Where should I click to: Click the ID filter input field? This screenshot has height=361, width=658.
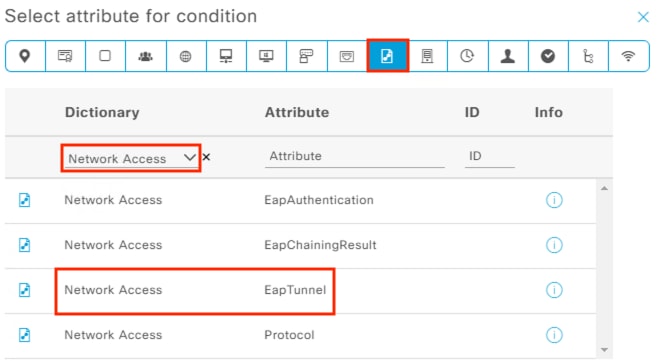(x=490, y=156)
